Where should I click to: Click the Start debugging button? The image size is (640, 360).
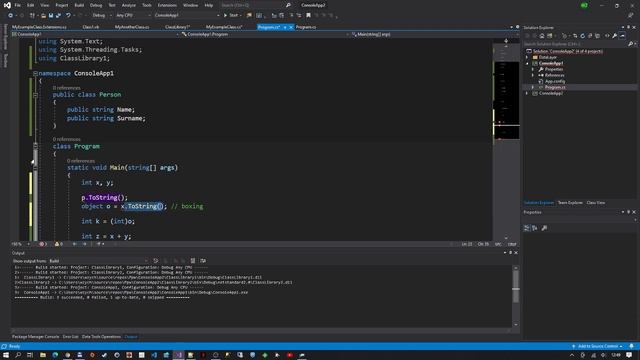pos(231,15)
